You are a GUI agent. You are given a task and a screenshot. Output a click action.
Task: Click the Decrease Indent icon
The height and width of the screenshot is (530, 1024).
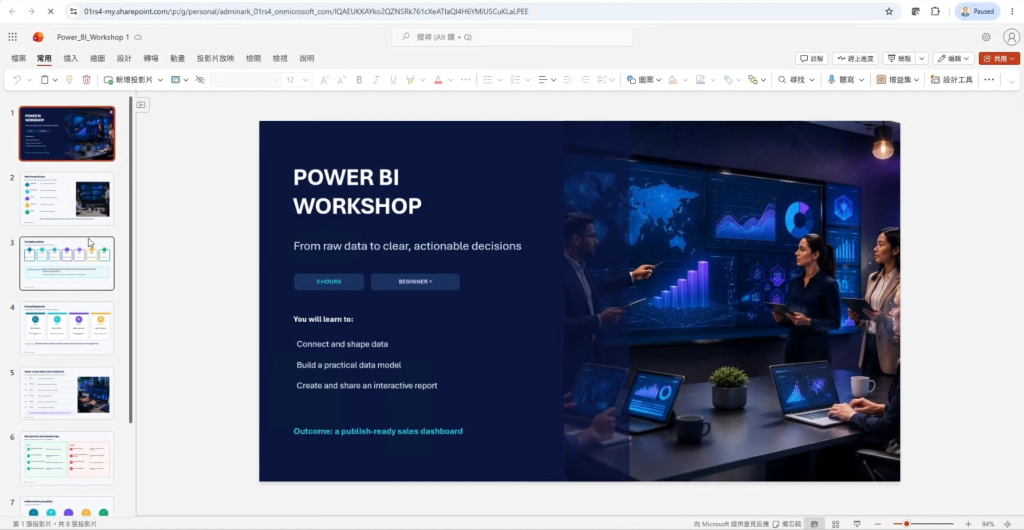click(x=567, y=80)
